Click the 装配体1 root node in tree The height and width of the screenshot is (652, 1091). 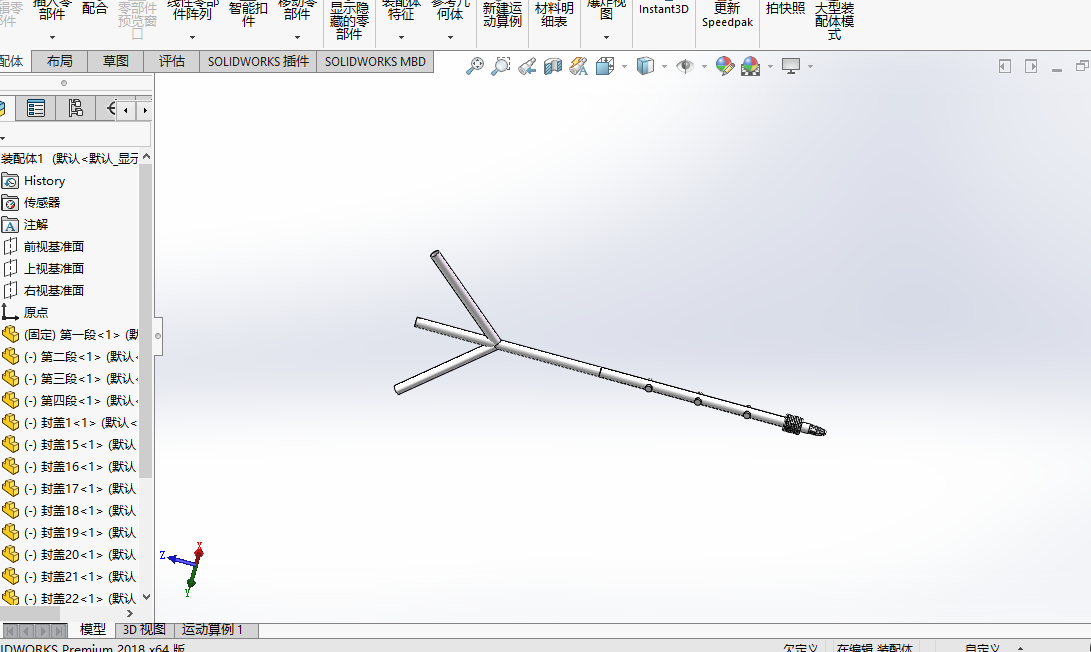tap(70, 159)
